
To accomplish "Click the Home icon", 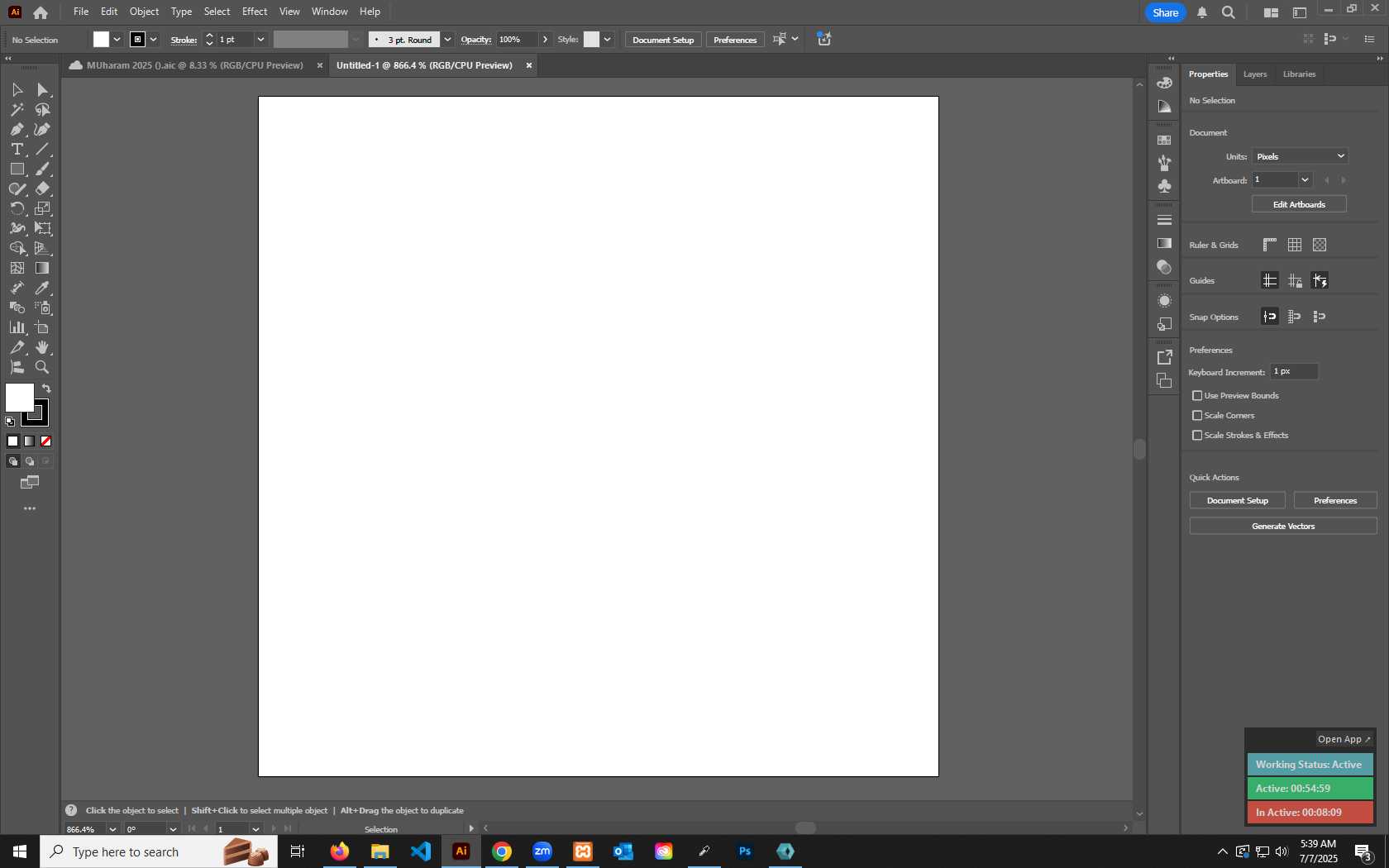I will tap(41, 12).
